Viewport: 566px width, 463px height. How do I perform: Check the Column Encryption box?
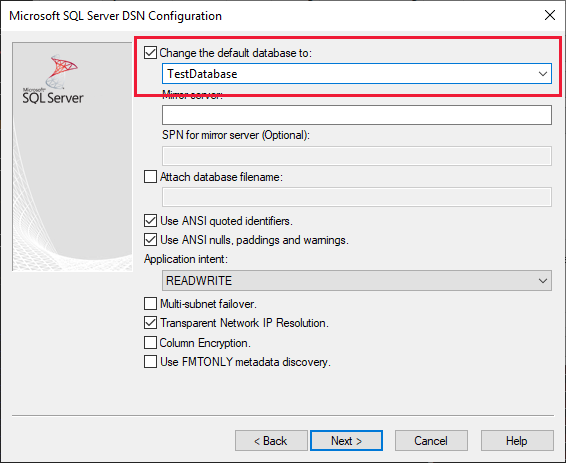tap(150, 342)
